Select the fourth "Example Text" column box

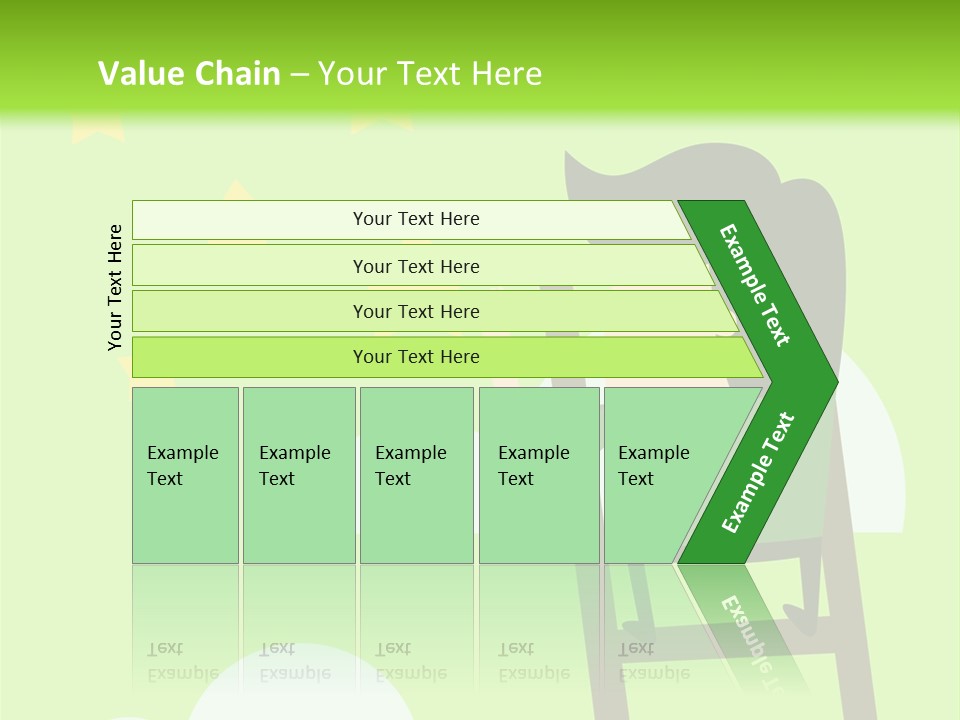point(539,475)
